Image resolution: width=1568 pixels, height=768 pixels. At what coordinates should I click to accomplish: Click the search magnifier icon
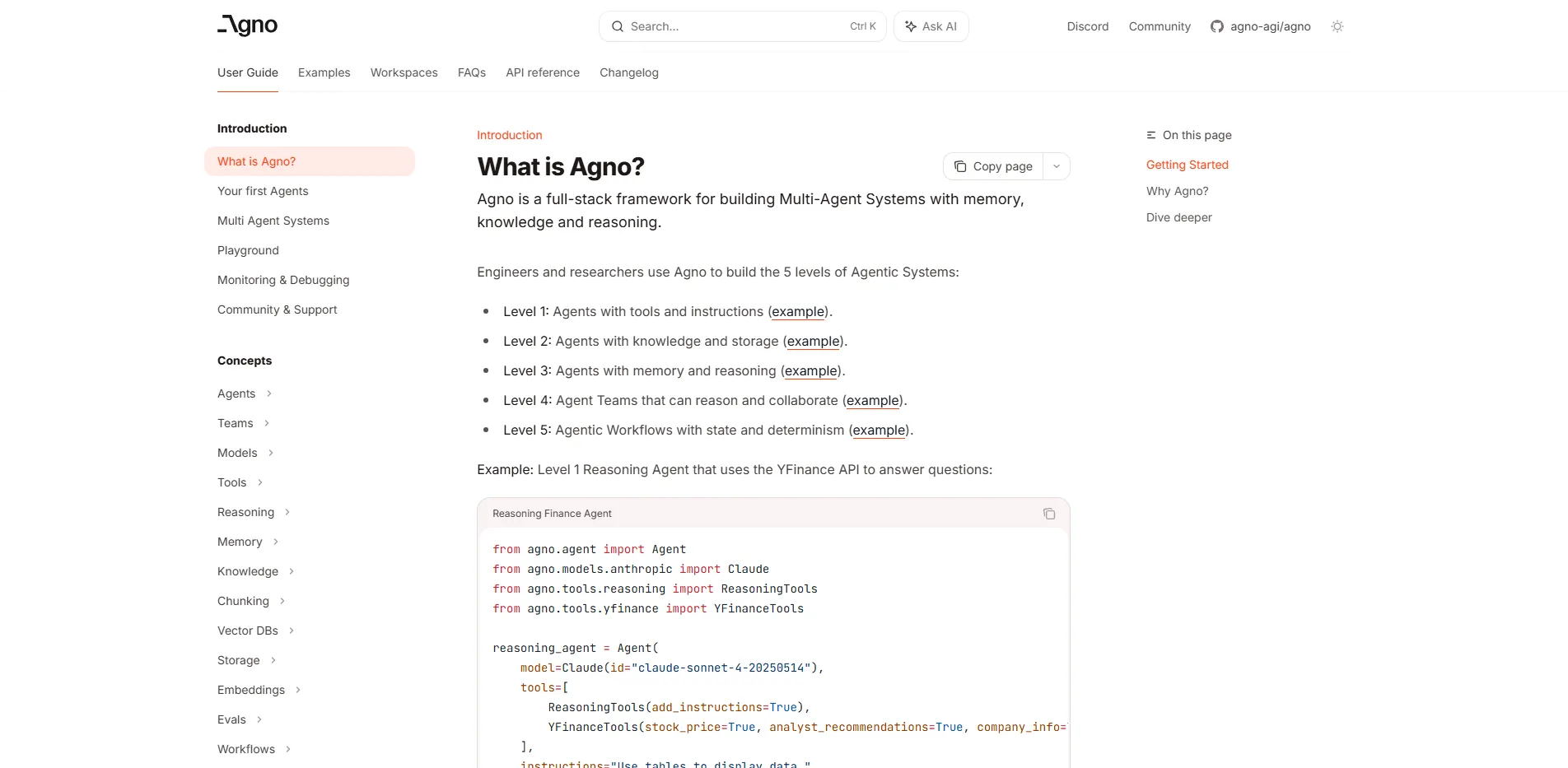pyautogui.click(x=618, y=26)
